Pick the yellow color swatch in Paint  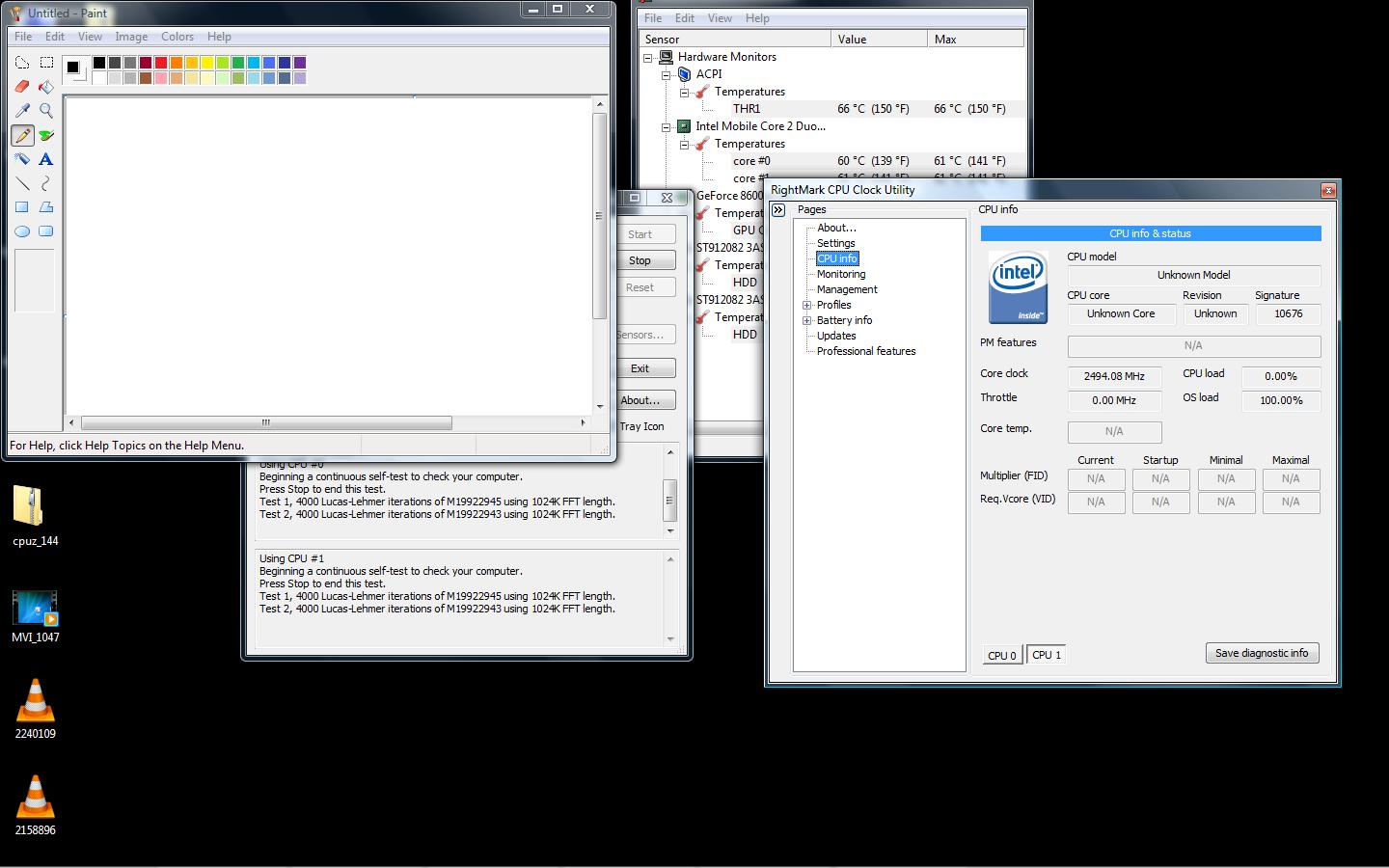(207, 63)
